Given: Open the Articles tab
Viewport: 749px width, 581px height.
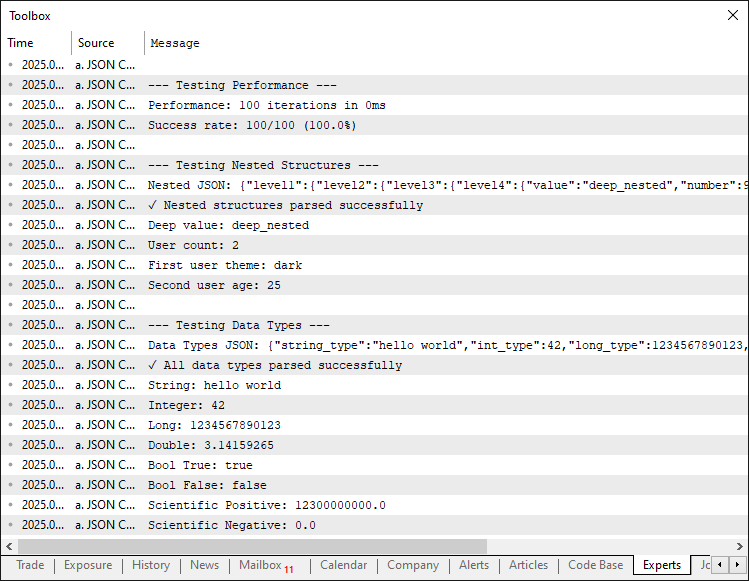Looking at the screenshot, I should pos(528,565).
